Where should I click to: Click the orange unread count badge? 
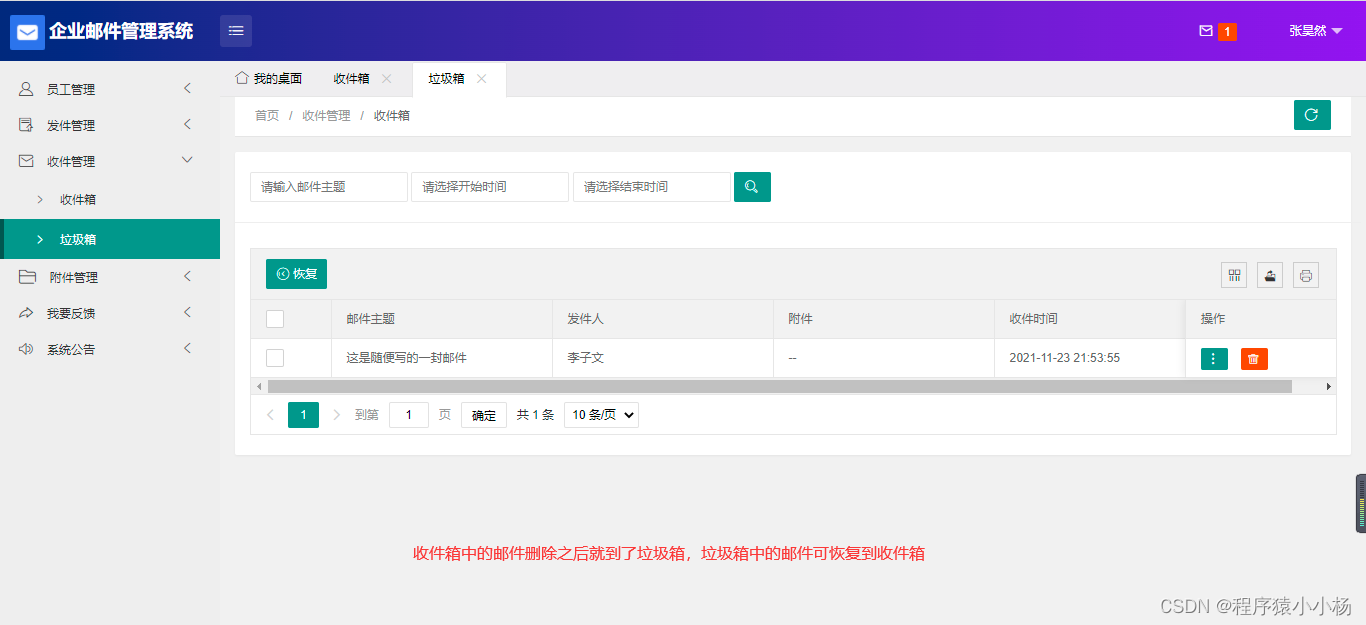point(1227,32)
